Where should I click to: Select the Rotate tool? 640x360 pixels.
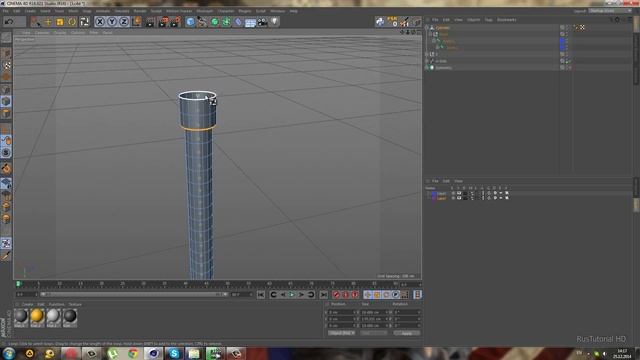[72, 21]
